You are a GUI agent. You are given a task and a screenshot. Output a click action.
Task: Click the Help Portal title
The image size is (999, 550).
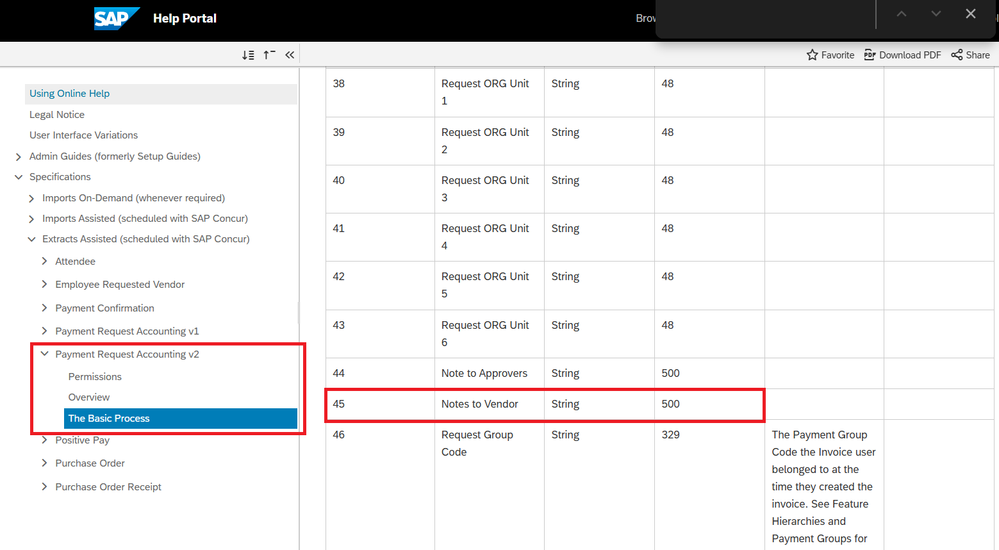(x=185, y=18)
